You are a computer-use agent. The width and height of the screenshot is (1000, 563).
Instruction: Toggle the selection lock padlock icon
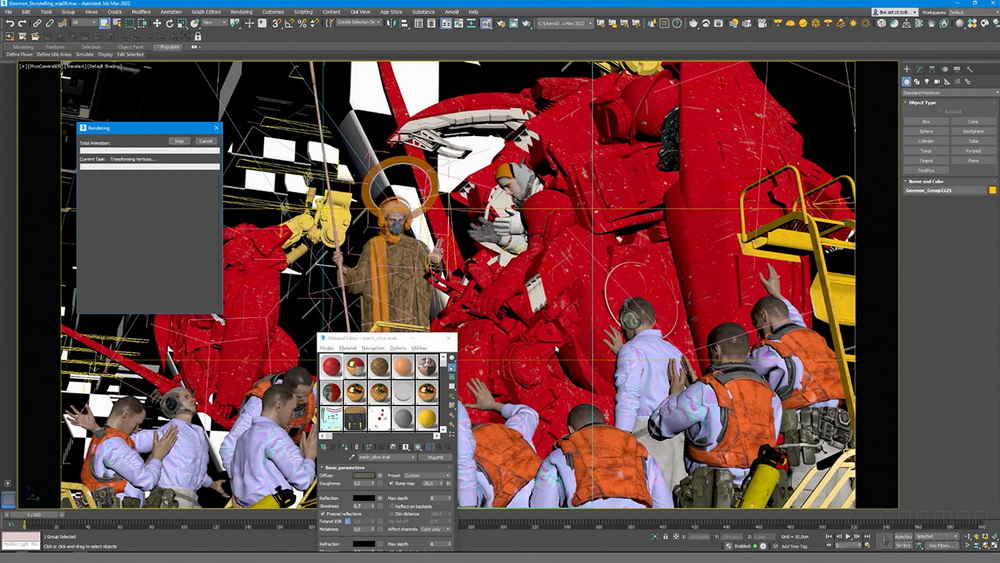(198, 36)
